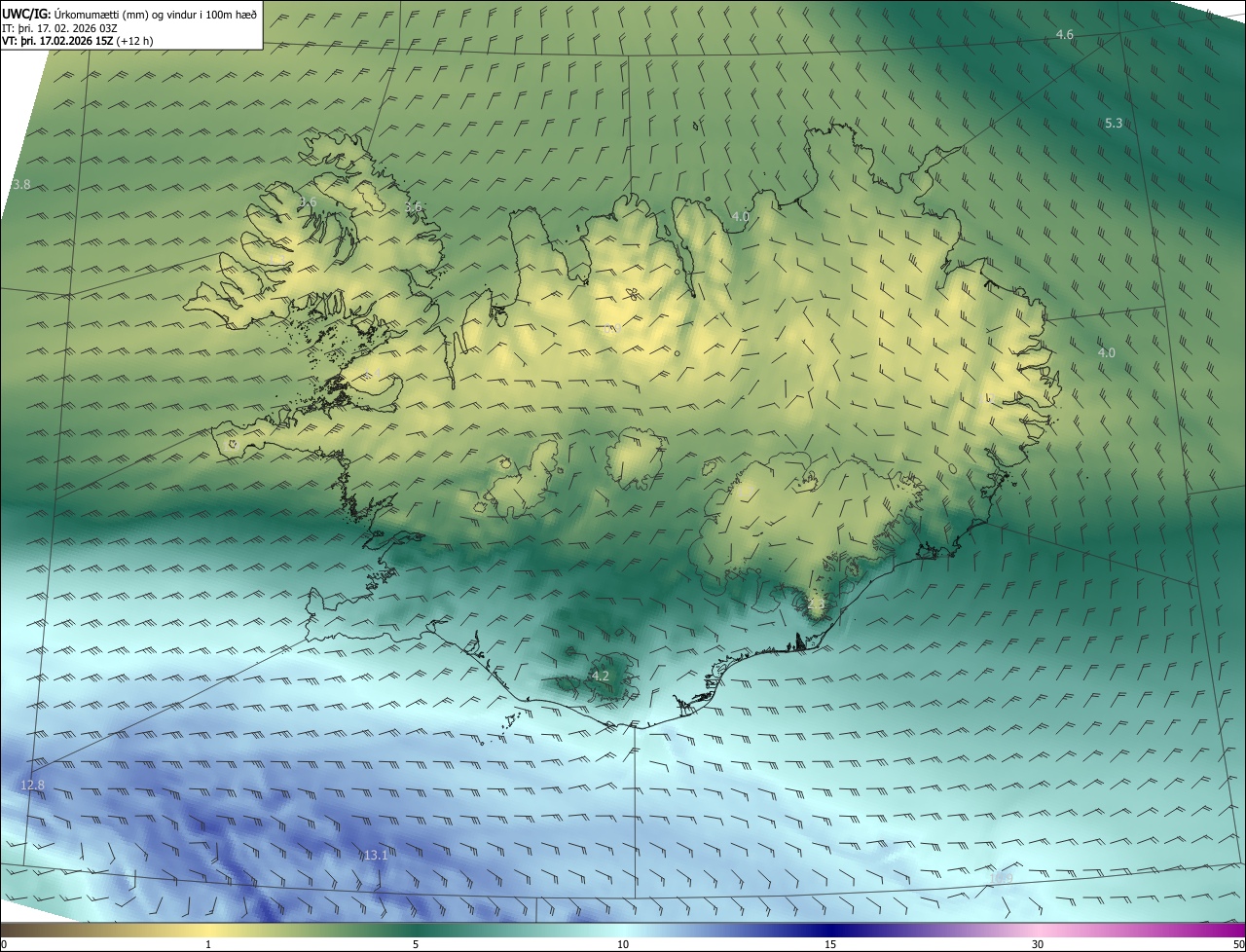Click the 4.6 value label
Image resolution: width=1246 pixels, height=952 pixels.
tap(1065, 35)
